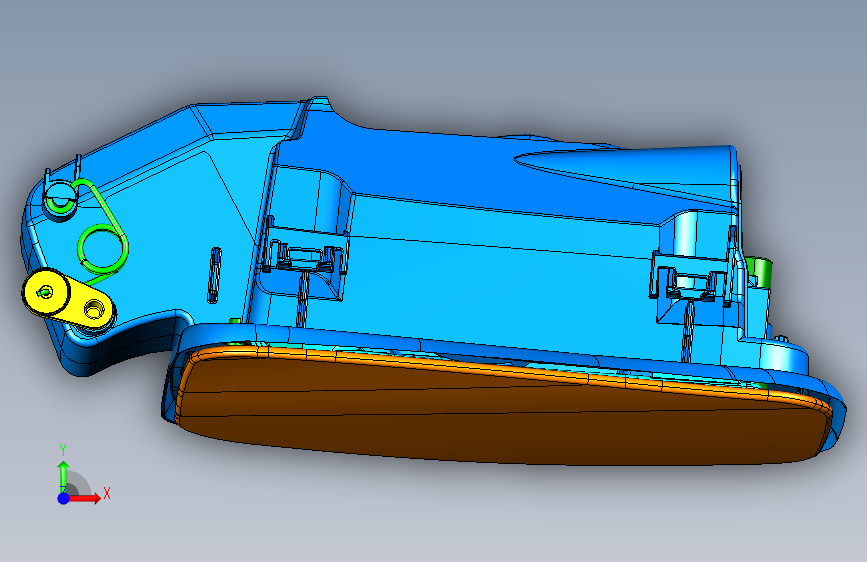Pick the larger hole in the yellow lever

[x=94, y=309]
